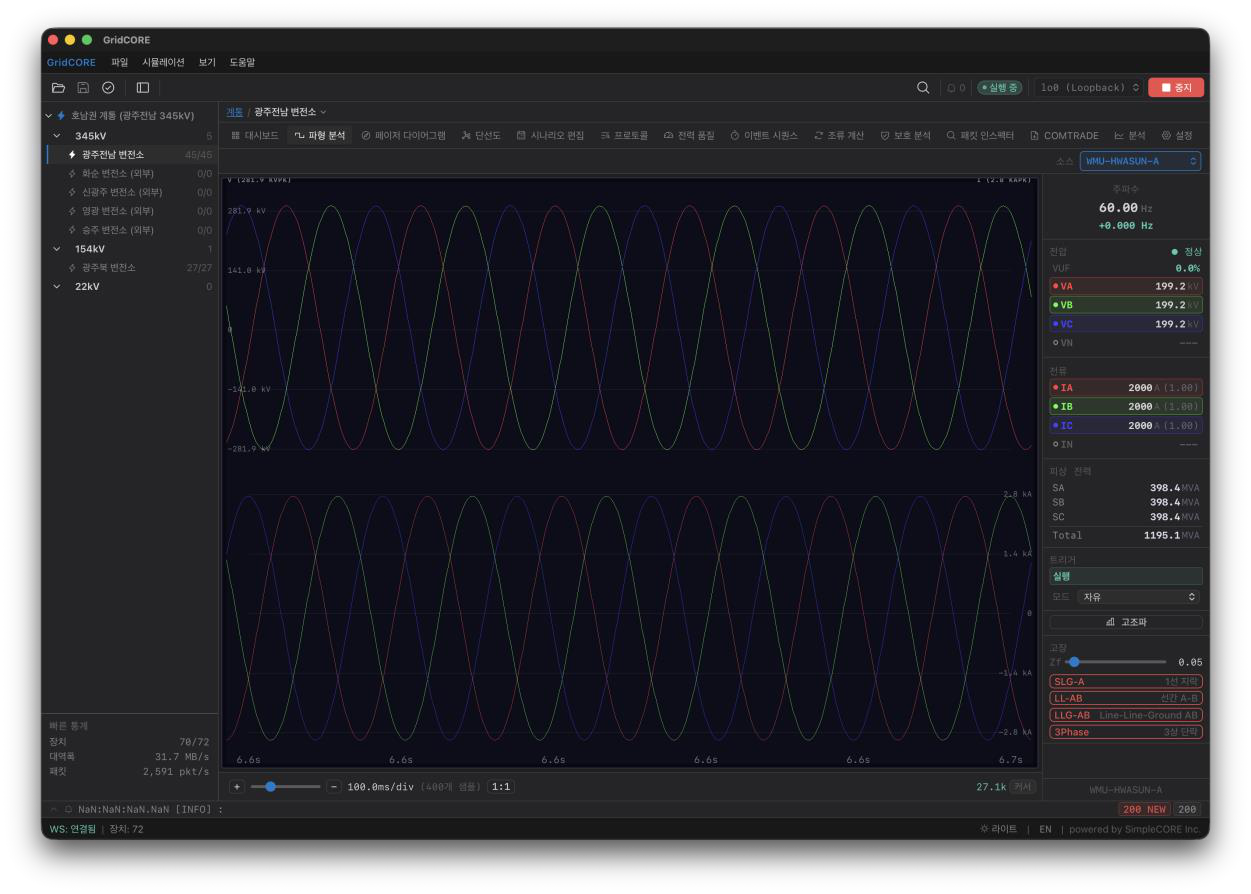Click the lightning icon beside 신광주 변전소 (외부)
1251x894 pixels.
[x=72, y=192]
